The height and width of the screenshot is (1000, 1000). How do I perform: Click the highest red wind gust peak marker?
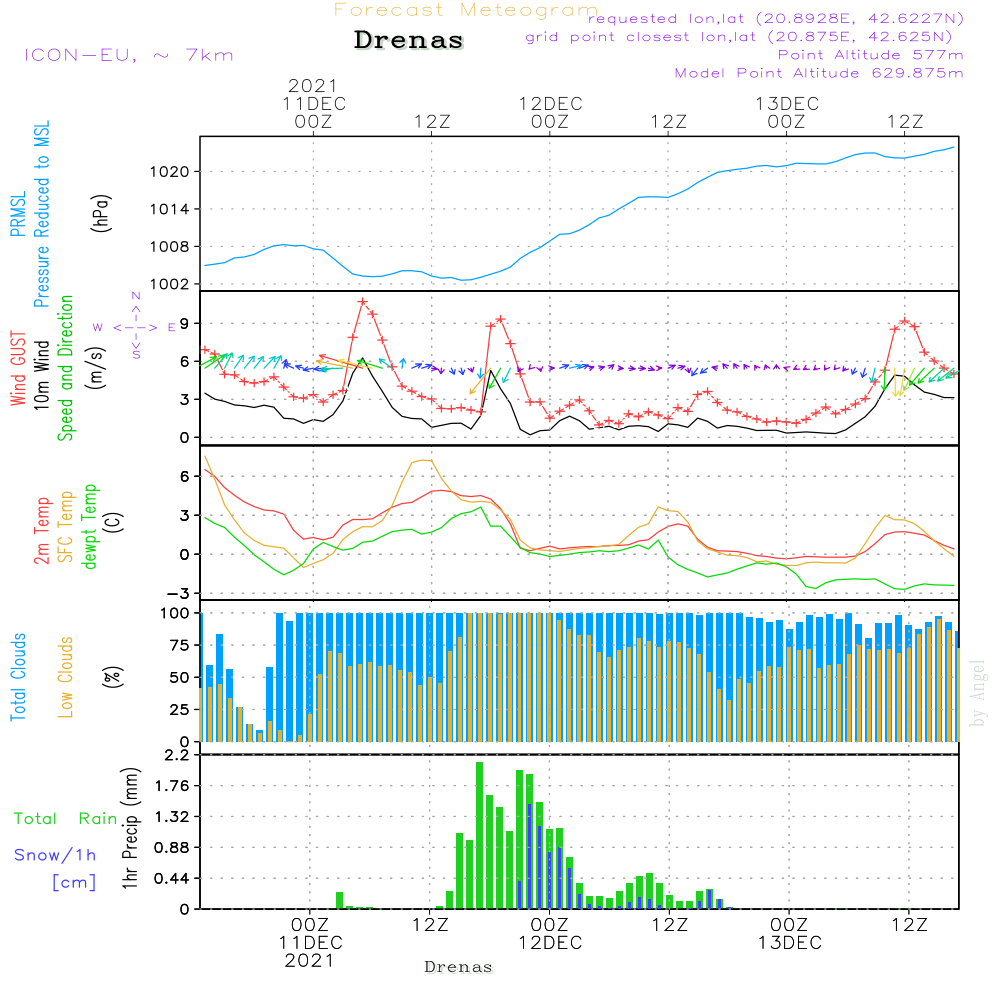point(363,302)
